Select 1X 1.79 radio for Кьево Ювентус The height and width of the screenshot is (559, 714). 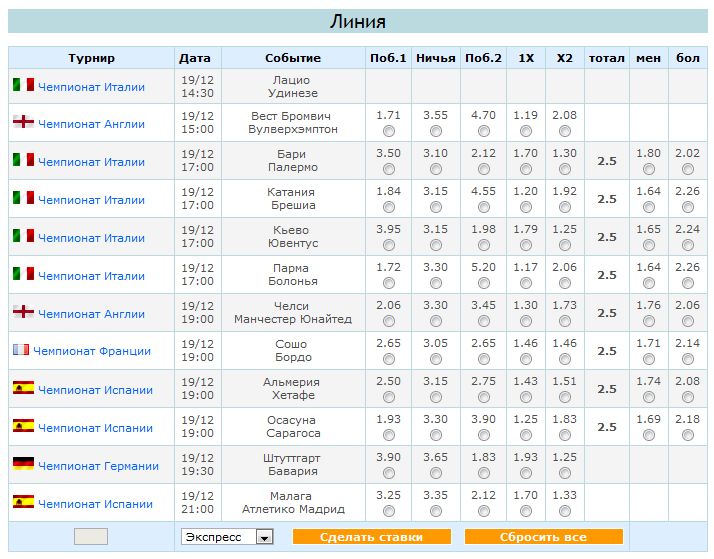coord(526,245)
